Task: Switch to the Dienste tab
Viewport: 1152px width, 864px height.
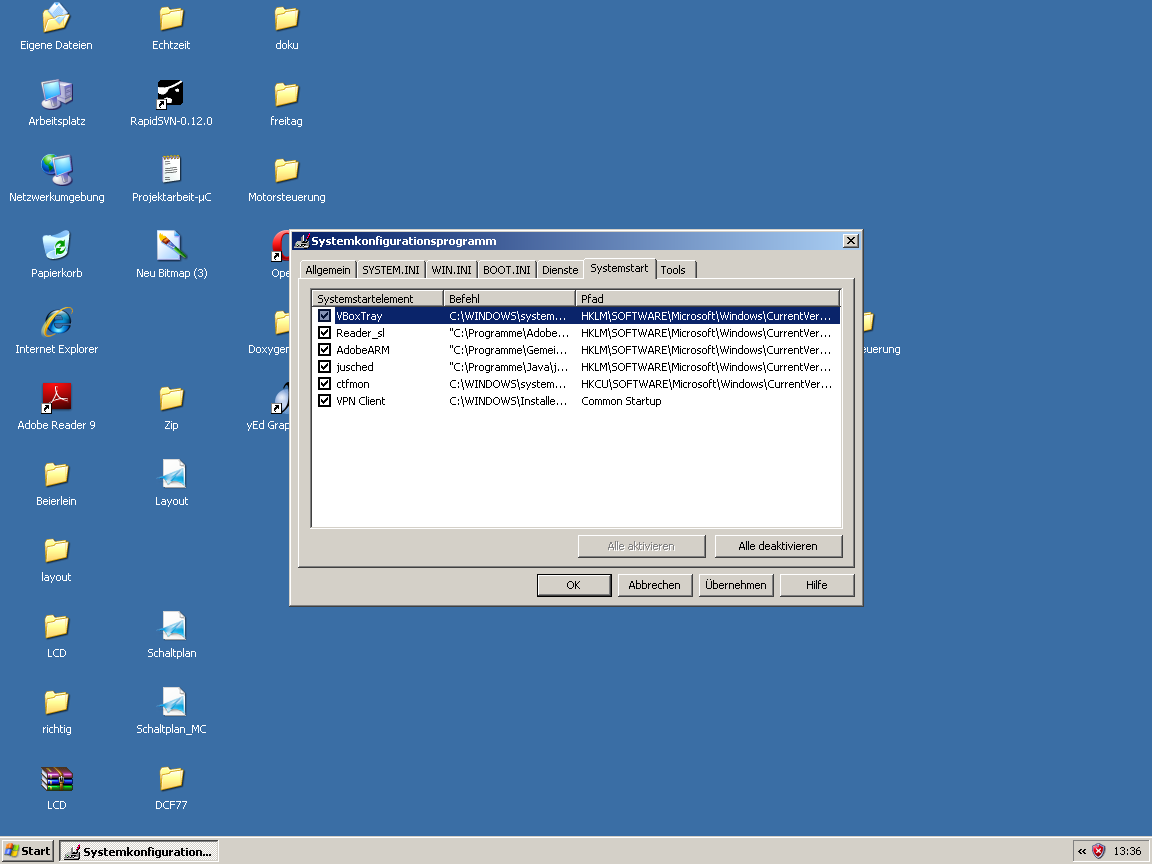Action: (x=560, y=270)
